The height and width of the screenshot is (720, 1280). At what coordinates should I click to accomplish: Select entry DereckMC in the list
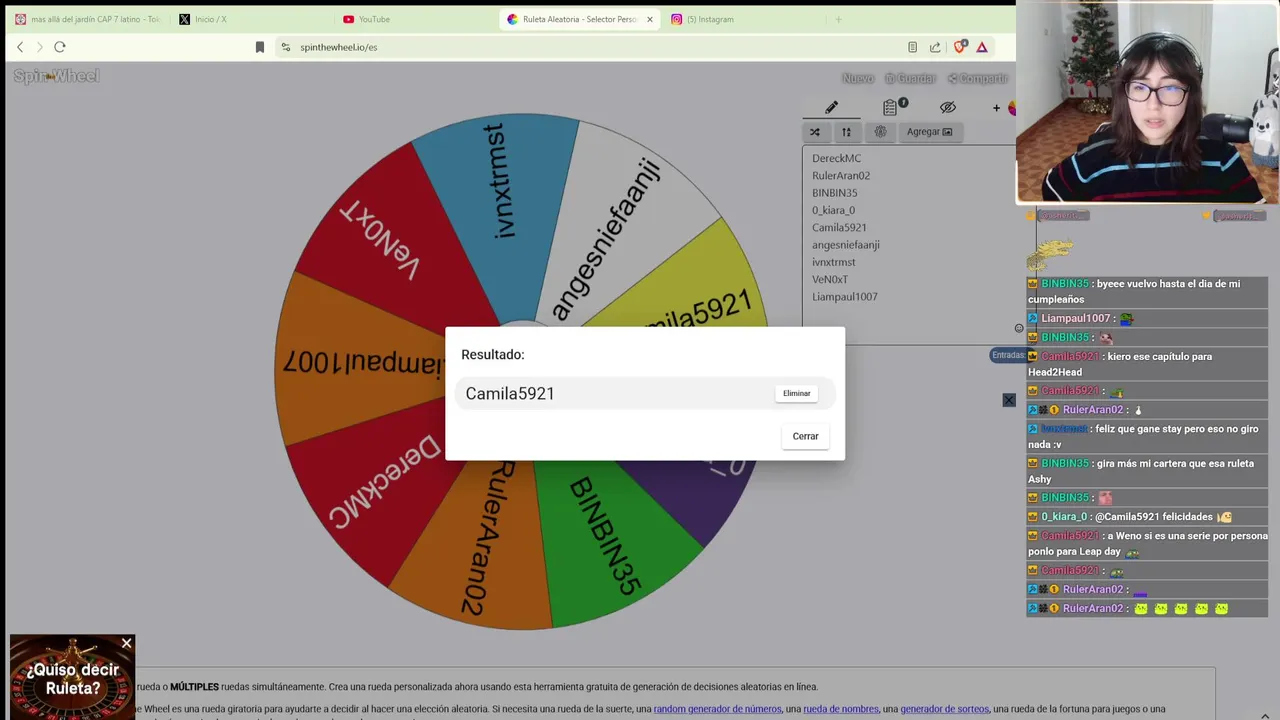pos(836,158)
